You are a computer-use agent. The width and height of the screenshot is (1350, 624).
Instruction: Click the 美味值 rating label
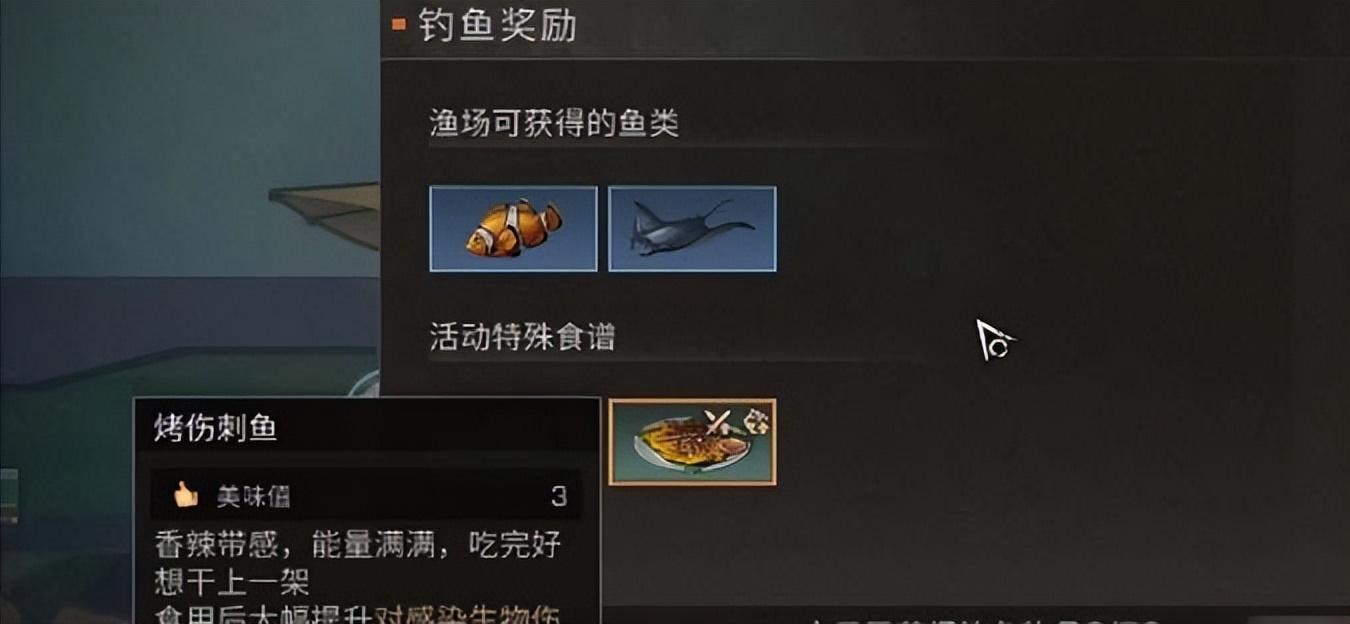(x=254, y=495)
